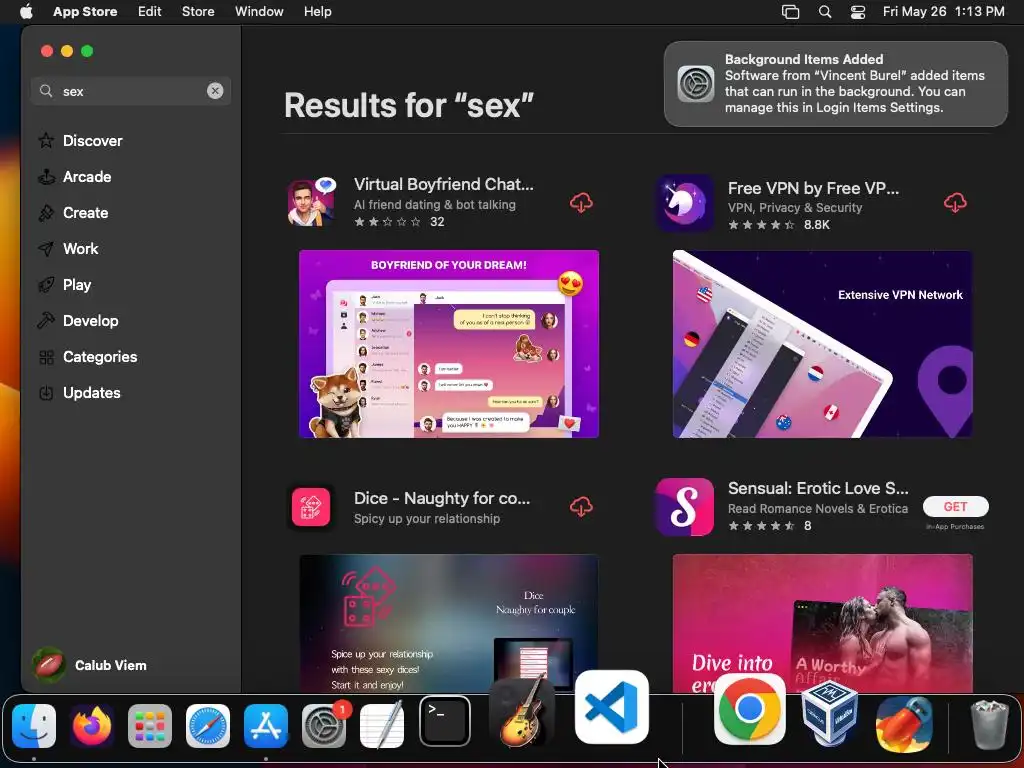The image size is (1024, 768).
Task: Open Spotlight search in menu bar
Action: (825, 12)
